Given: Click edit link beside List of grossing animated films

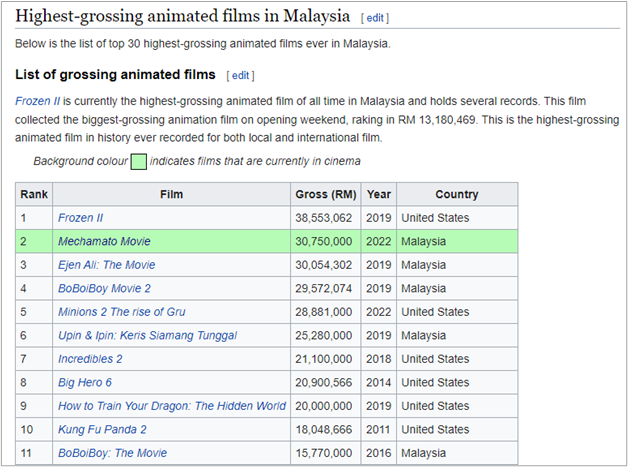Looking at the screenshot, I should (240, 75).
